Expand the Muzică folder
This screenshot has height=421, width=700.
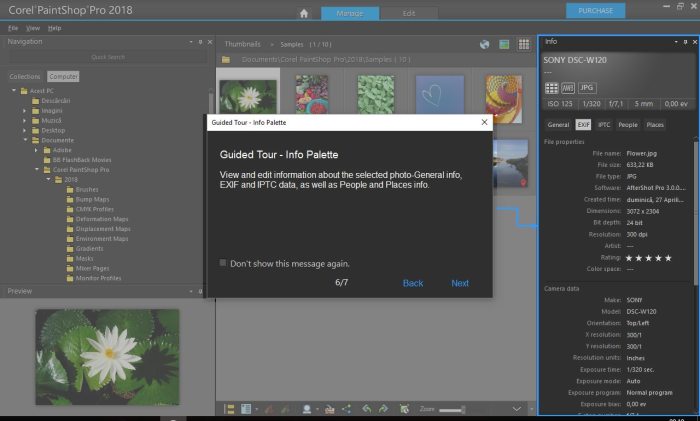[x=25, y=120]
